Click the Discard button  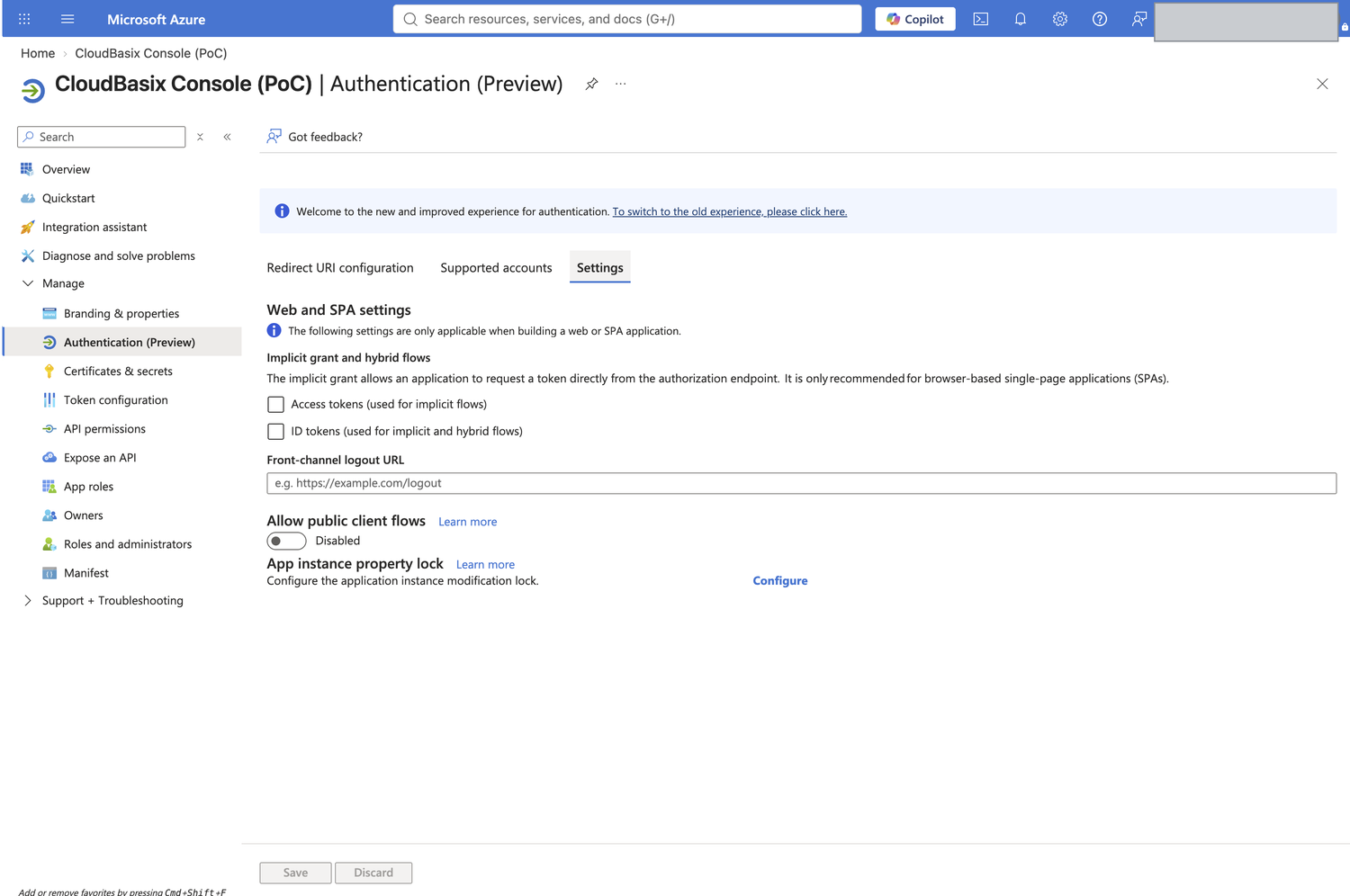point(373,873)
